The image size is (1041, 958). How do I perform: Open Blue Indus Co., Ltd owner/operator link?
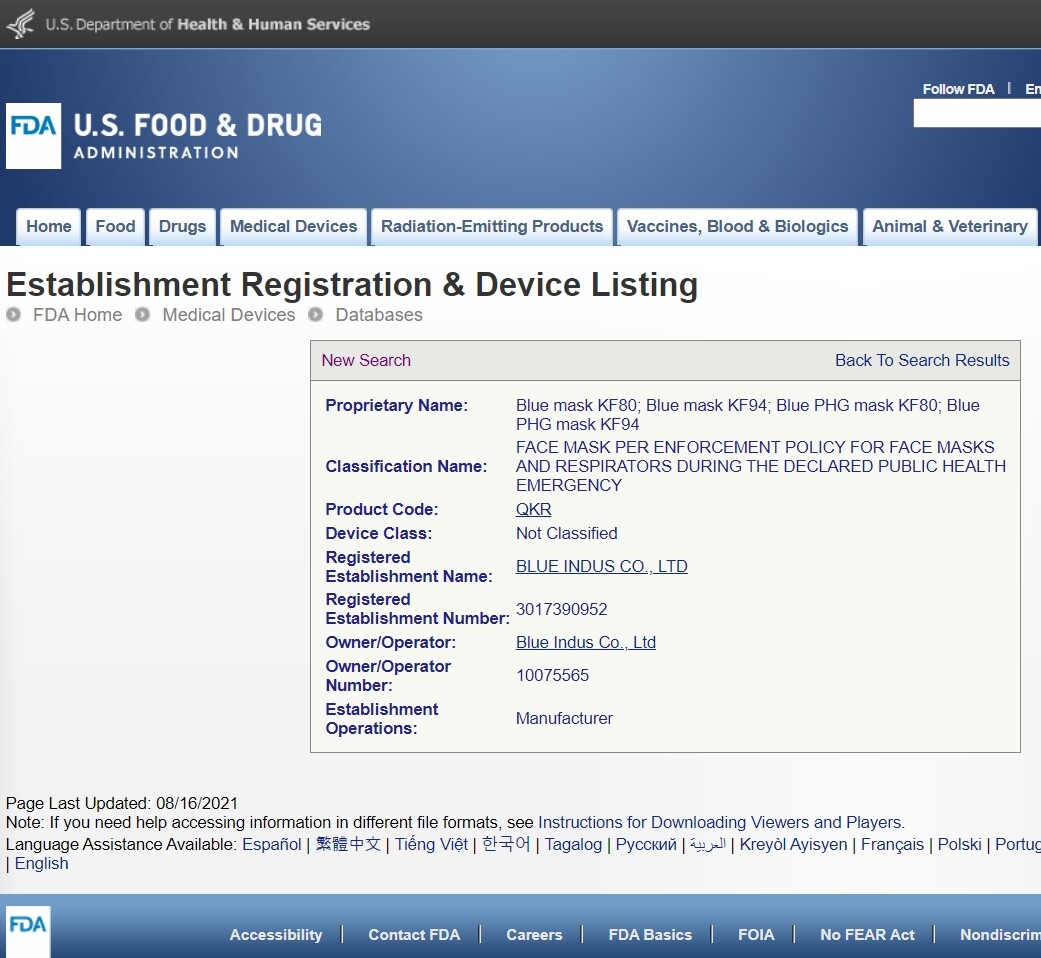586,642
